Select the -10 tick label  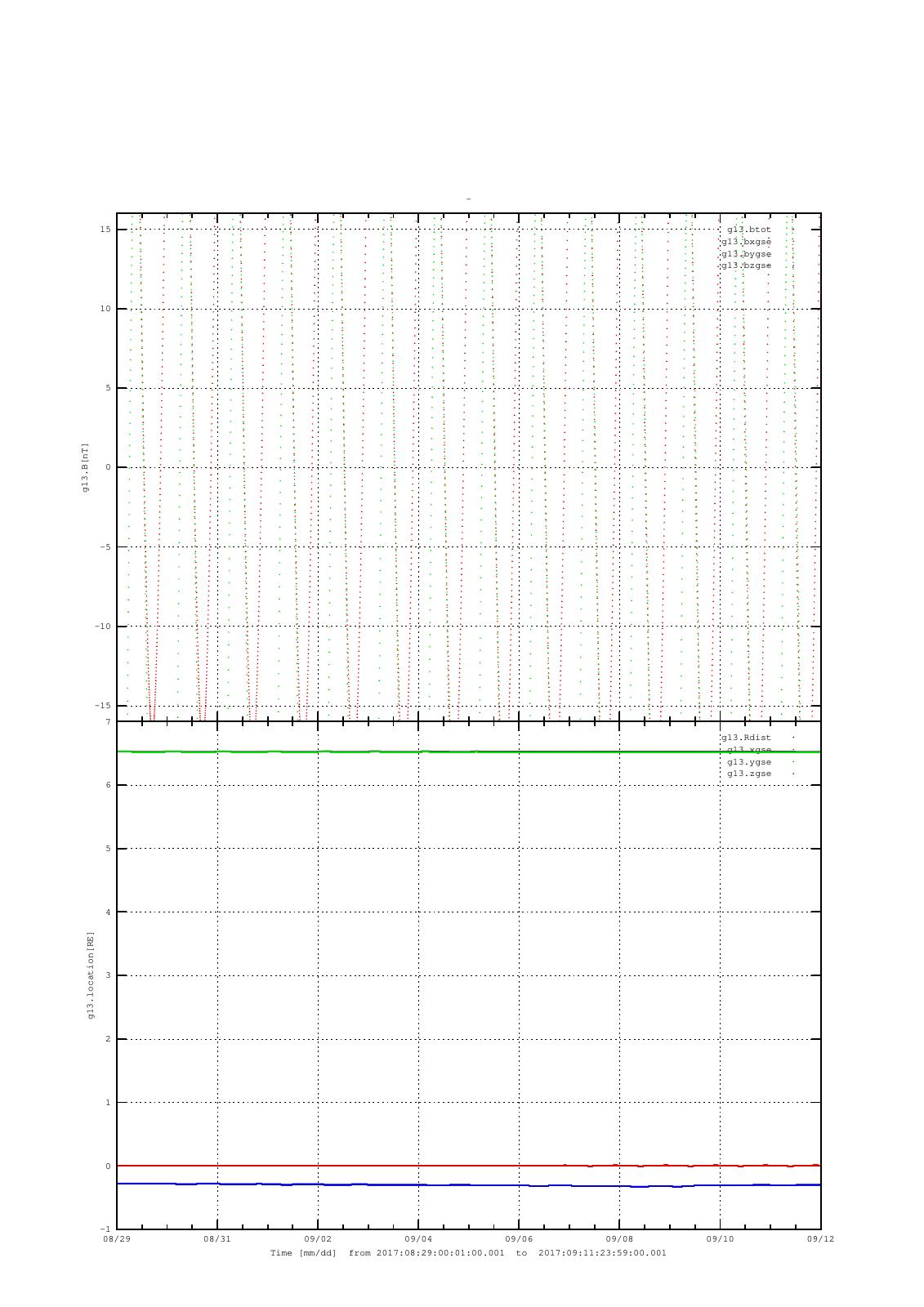(x=103, y=627)
